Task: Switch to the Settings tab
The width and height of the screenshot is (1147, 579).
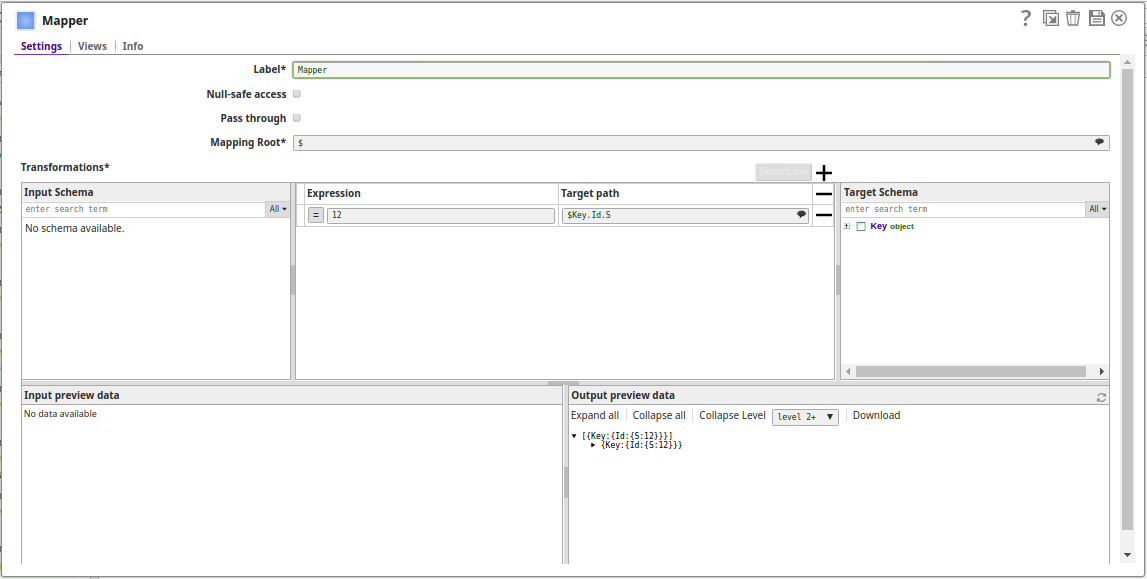Action: point(41,46)
